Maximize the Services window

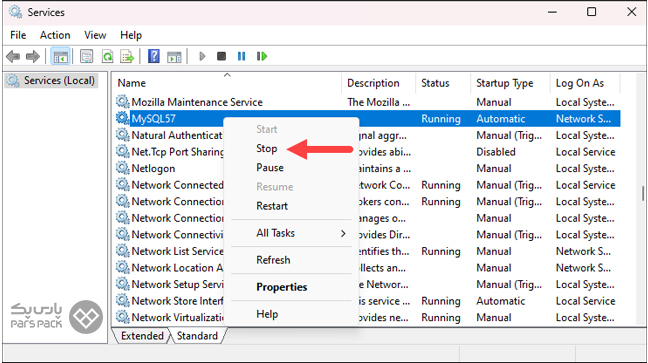point(591,12)
